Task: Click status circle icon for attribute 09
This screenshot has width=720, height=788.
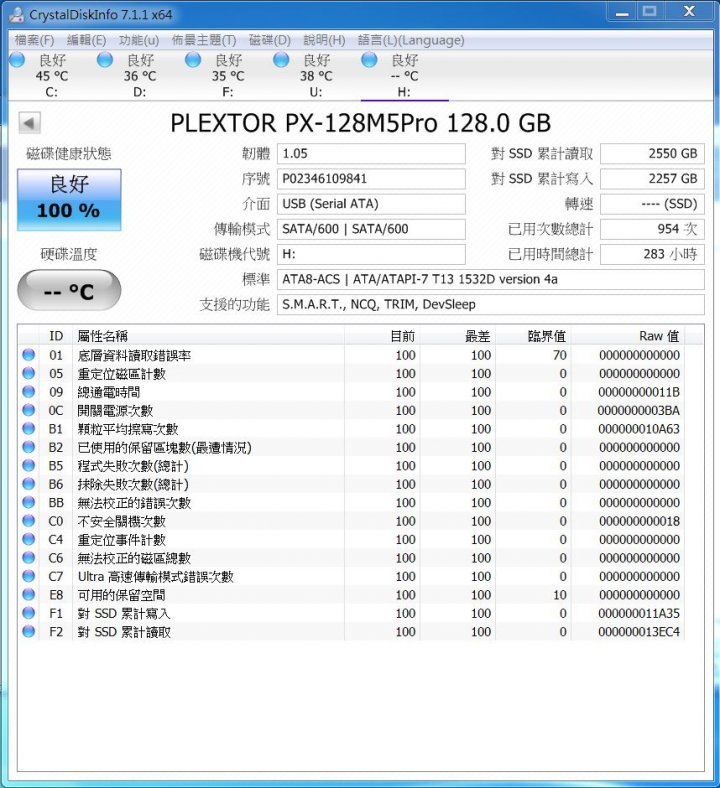Action: pos(29,391)
